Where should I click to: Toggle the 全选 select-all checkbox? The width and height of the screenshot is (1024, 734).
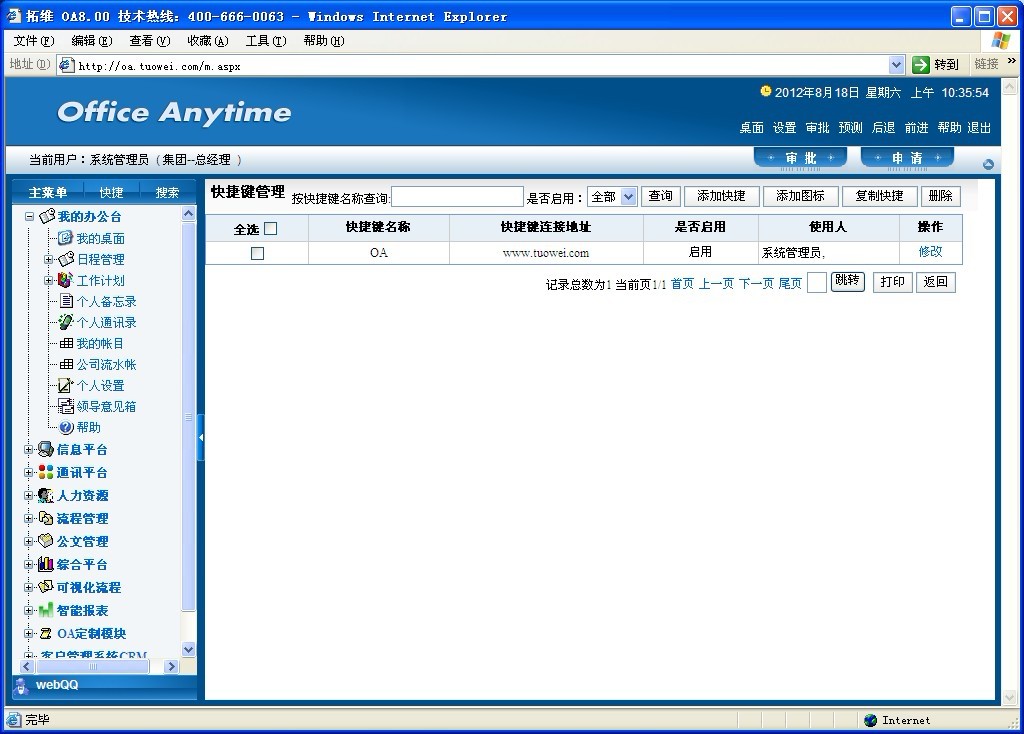(x=270, y=228)
